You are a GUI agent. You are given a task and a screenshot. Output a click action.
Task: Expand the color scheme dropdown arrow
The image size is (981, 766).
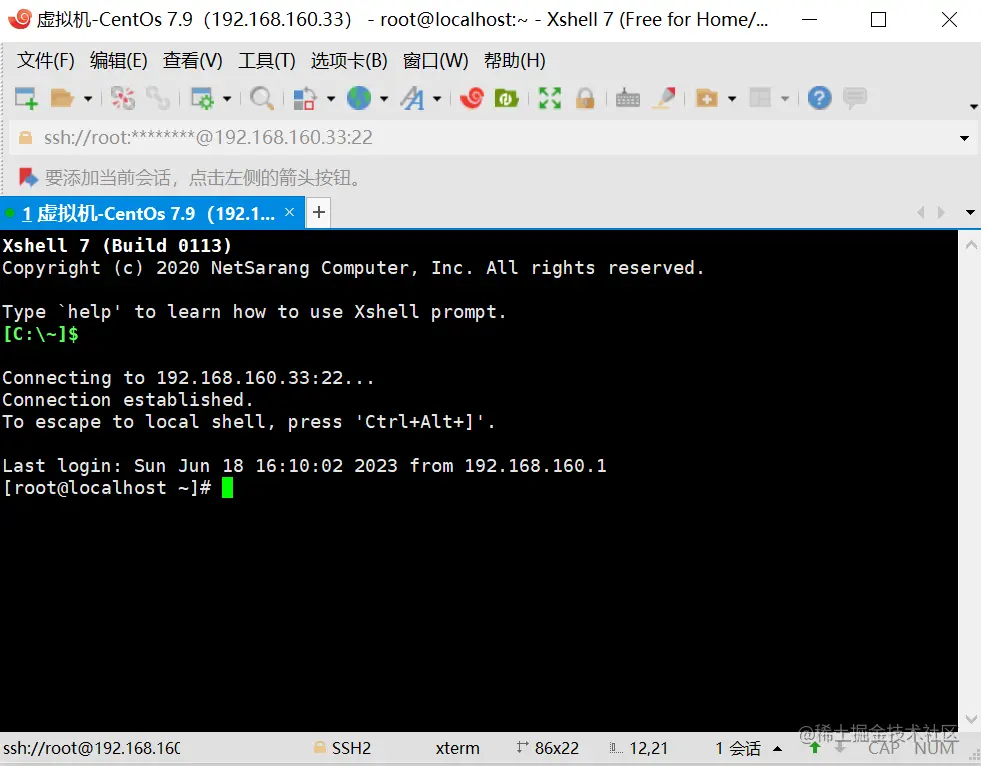click(331, 99)
